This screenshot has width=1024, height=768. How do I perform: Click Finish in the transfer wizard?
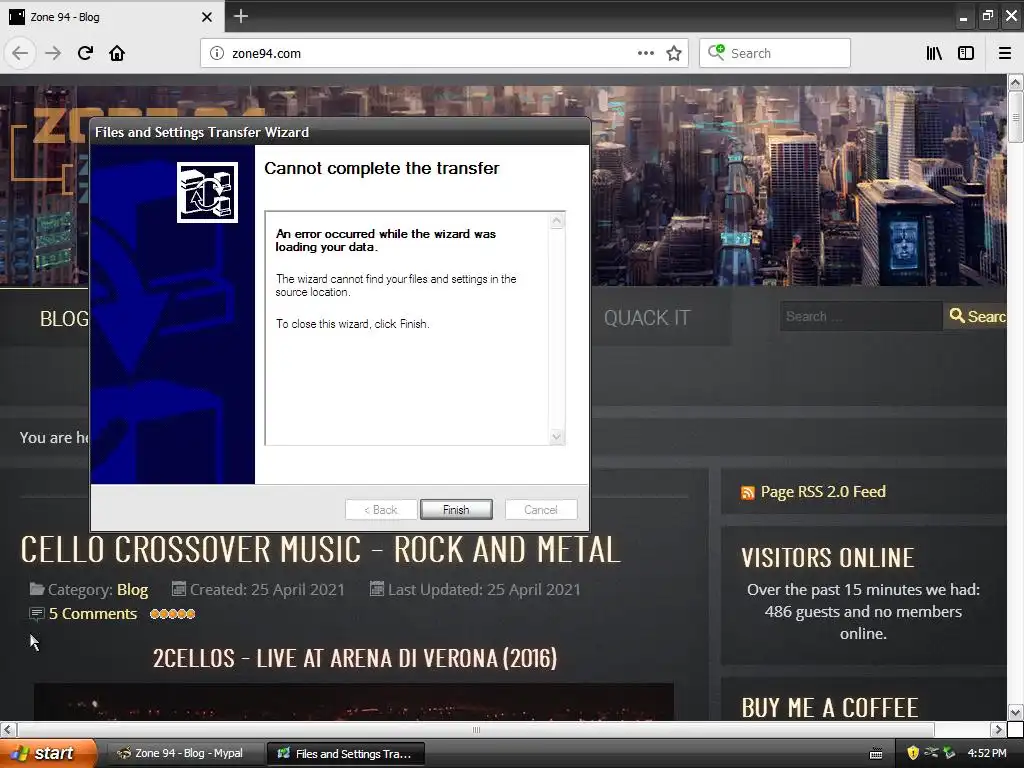click(x=456, y=509)
